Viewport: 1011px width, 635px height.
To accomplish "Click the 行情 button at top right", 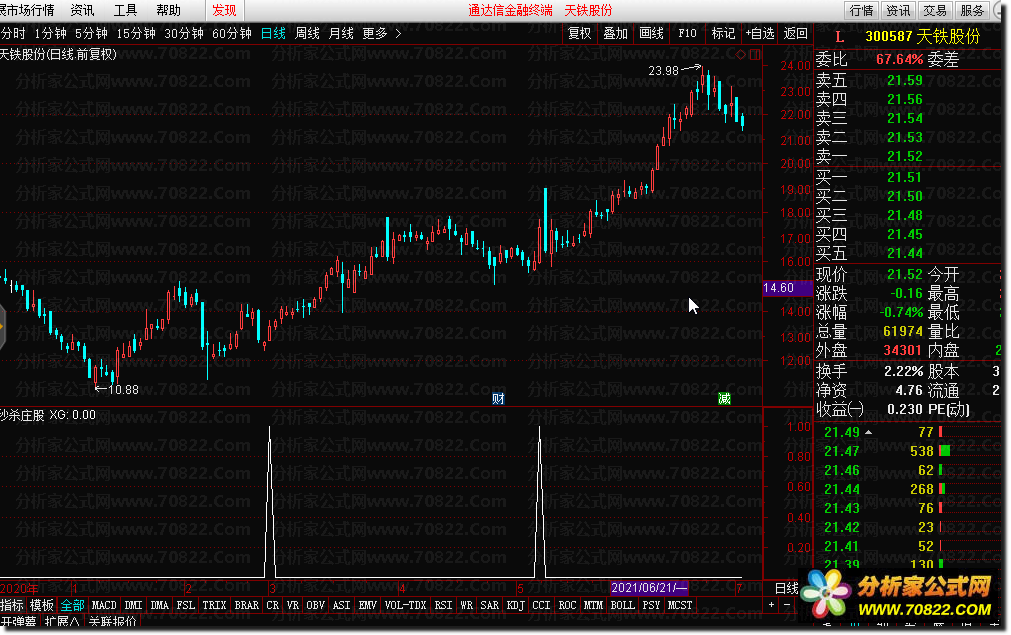I will (861, 10).
